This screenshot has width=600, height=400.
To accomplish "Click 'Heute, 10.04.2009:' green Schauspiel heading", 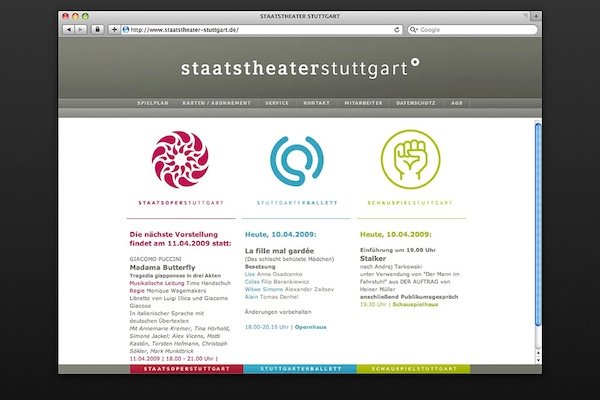I will click(395, 234).
